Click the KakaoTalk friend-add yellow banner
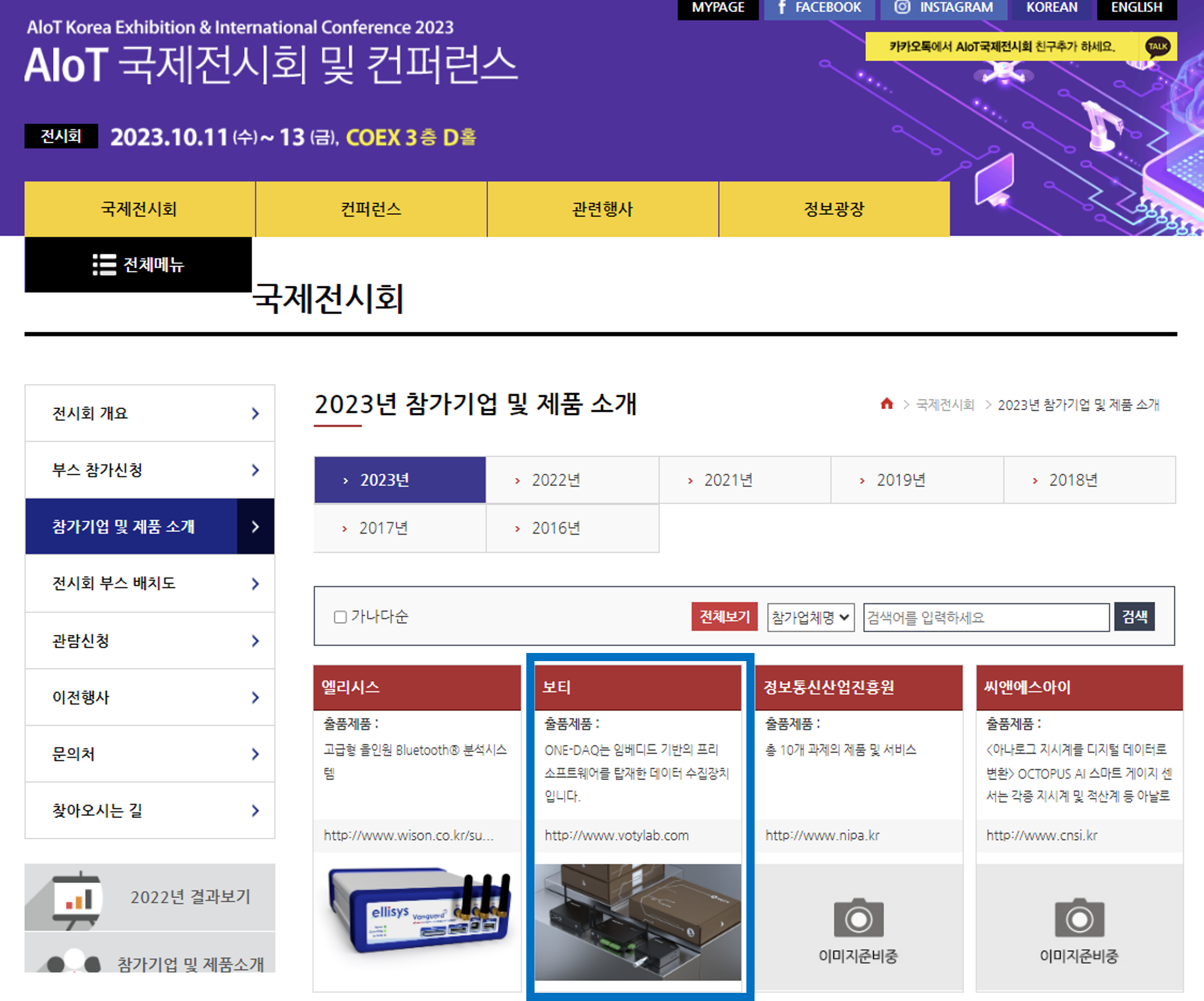 tap(1021, 47)
